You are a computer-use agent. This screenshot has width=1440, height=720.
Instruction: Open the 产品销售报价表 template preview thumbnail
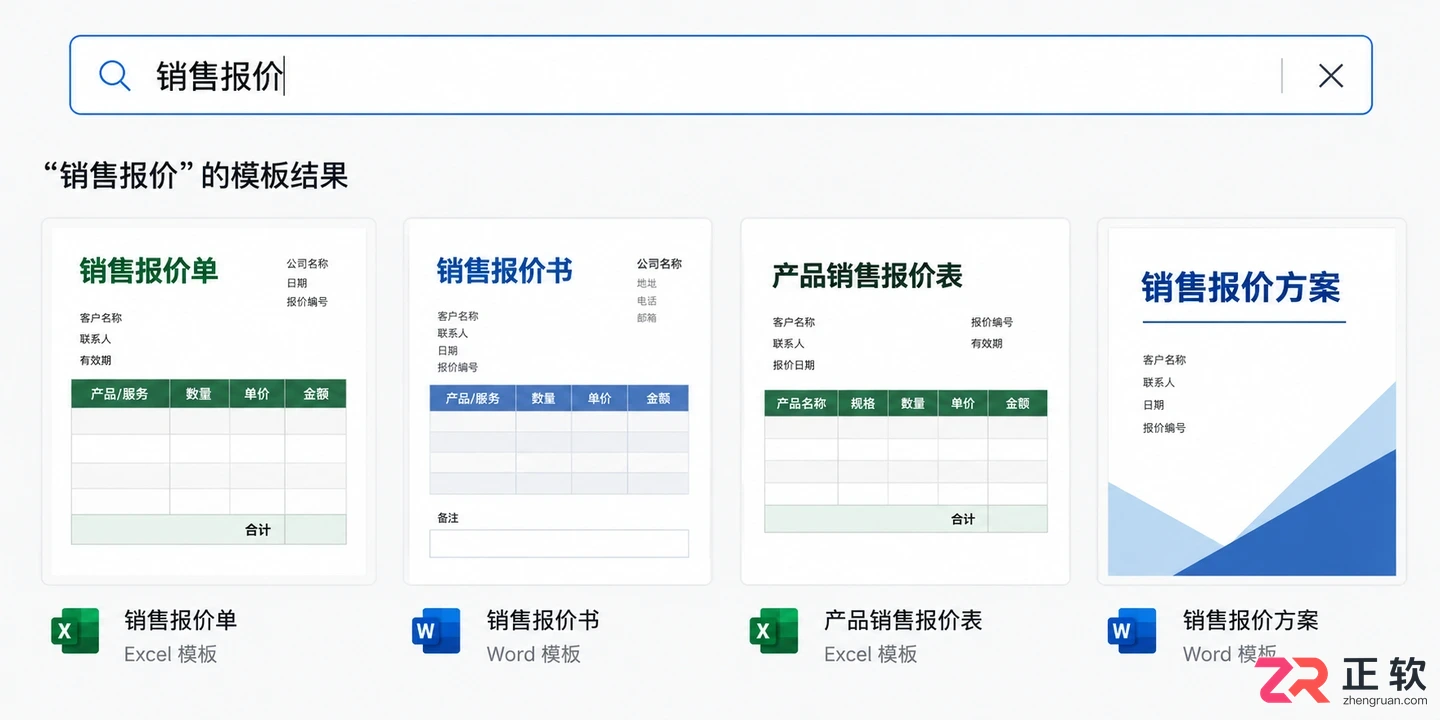coord(905,401)
